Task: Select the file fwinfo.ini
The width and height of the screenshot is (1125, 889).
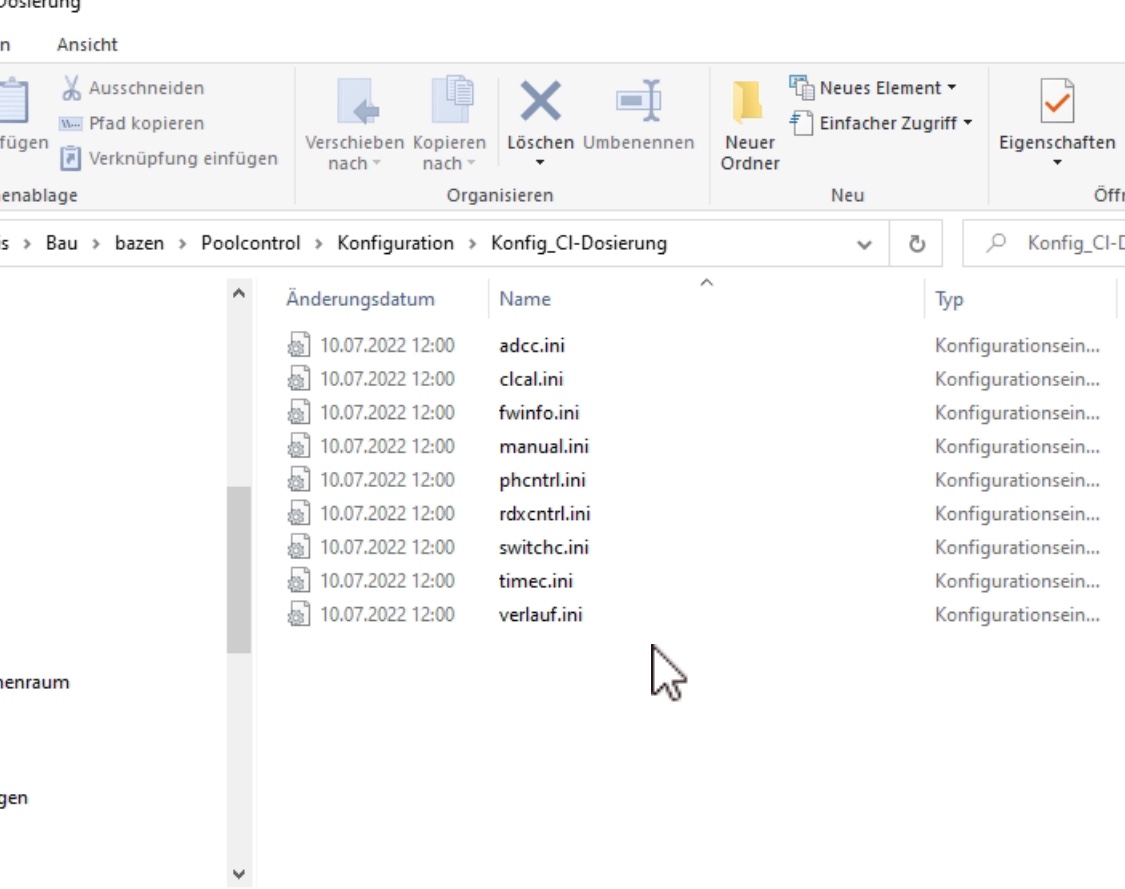Action: 539,413
